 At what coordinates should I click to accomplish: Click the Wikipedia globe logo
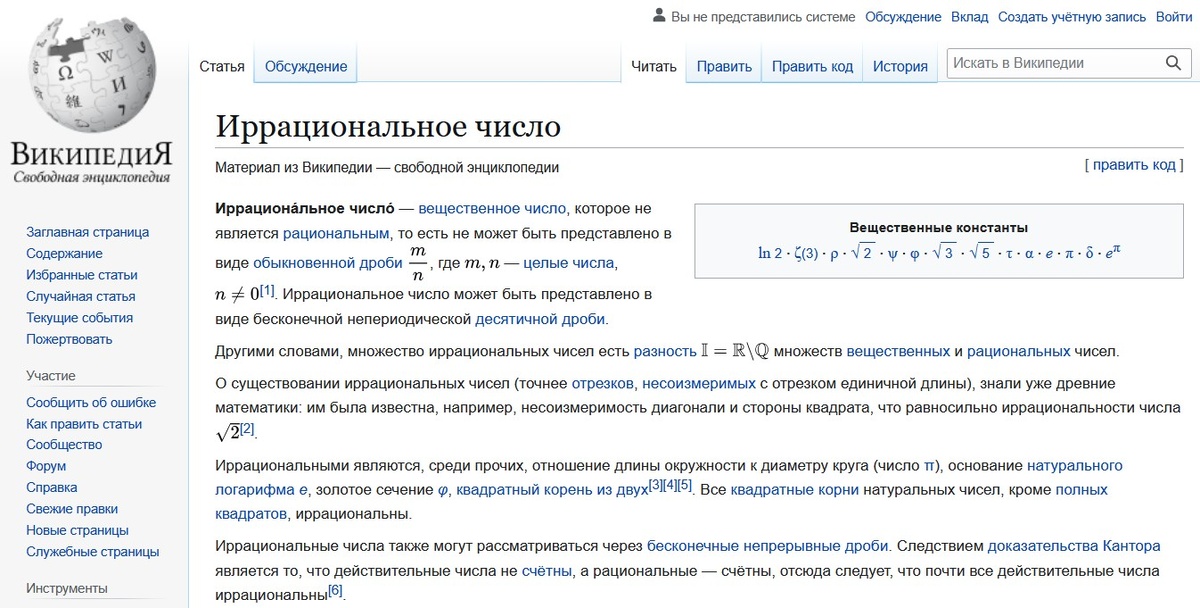90,70
